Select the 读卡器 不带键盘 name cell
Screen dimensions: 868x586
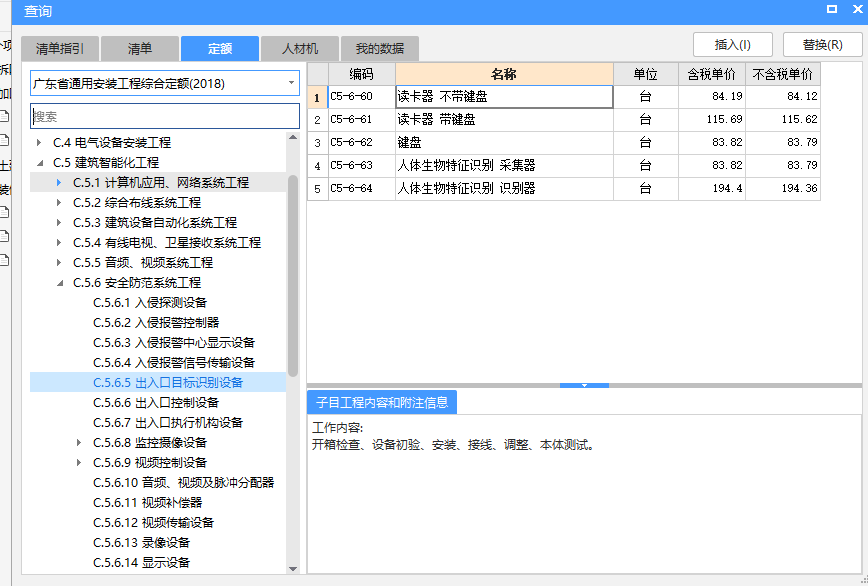click(x=504, y=97)
